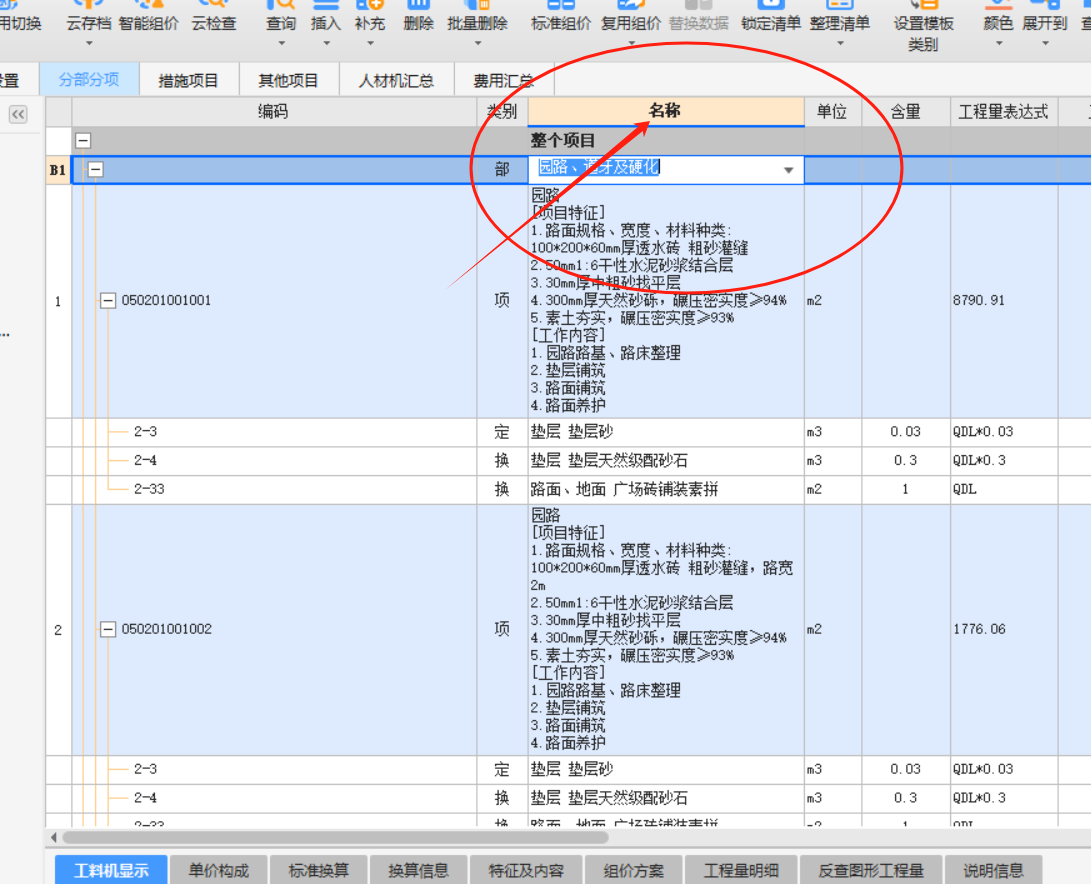Switch to the 人材机汇总 tab
The height and width of the screenshot is (884, 1091).
pos(397,81)
